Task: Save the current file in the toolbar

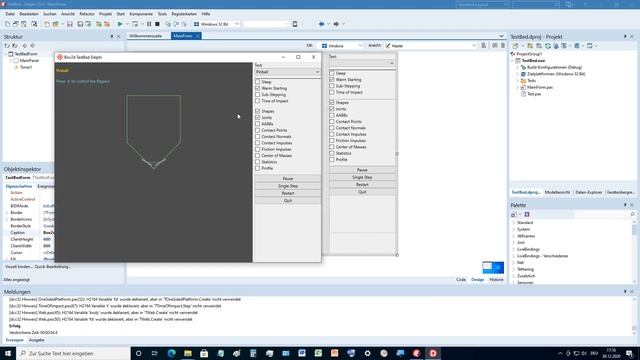Action: [70, 24]
